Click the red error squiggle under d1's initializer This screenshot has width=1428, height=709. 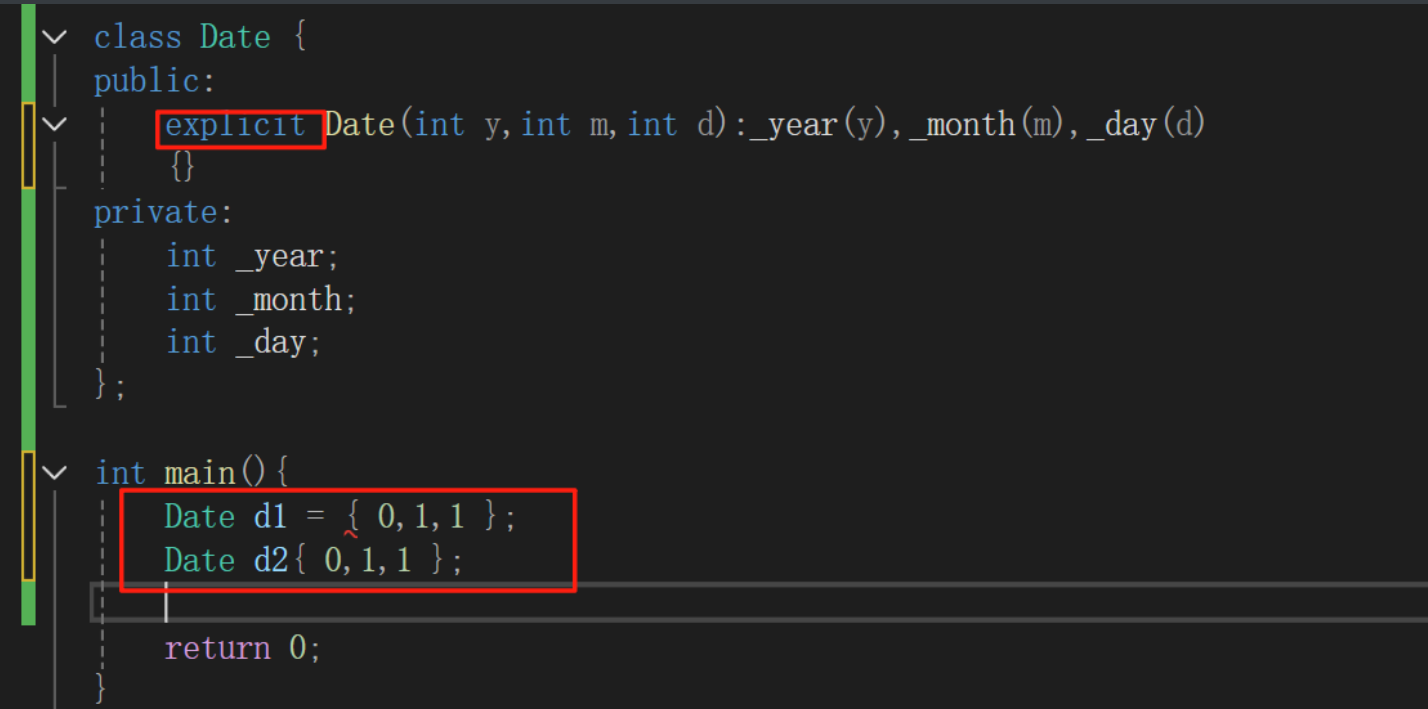click(x=348, y=535)
